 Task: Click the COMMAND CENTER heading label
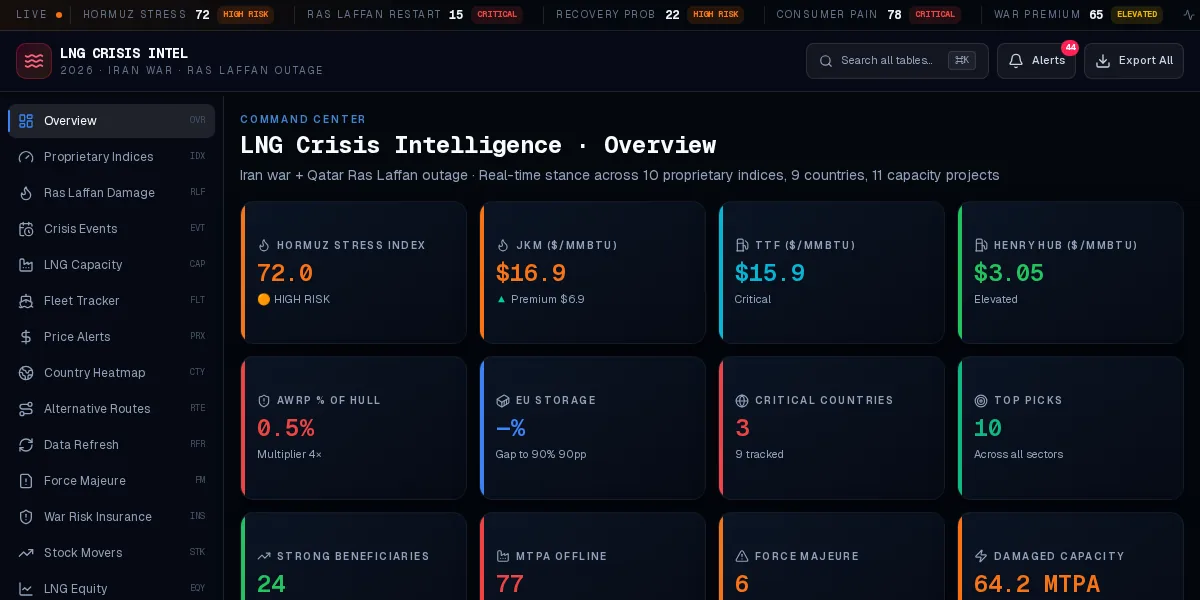pos(303,119)
